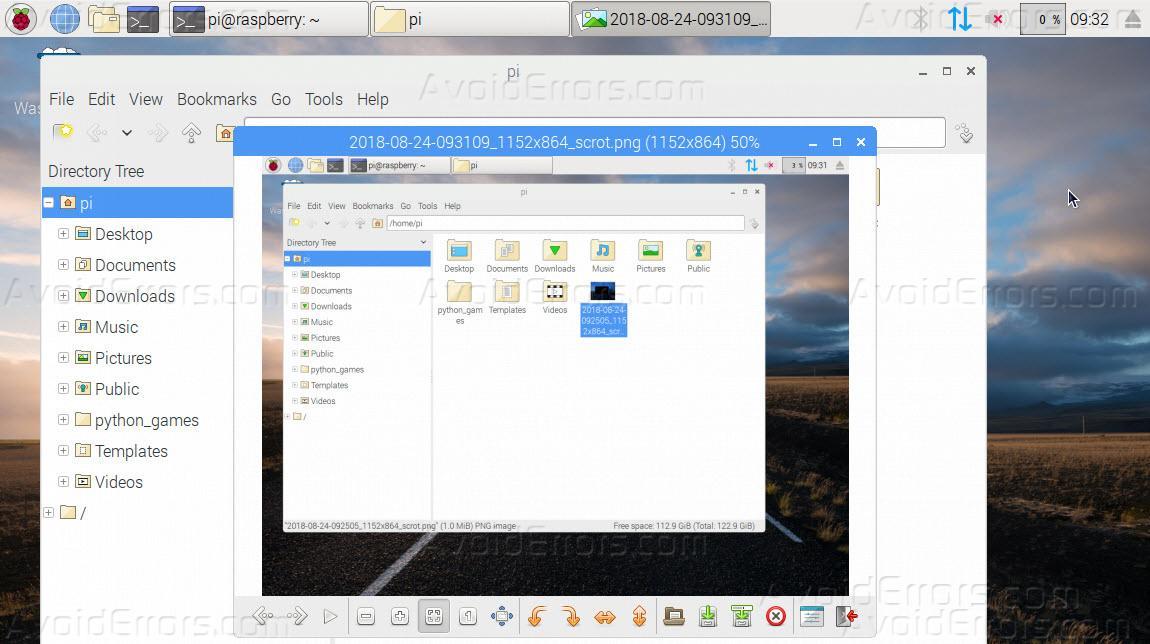Open the Tools menu
This screenshot has height=644, width=1150.
323,99
